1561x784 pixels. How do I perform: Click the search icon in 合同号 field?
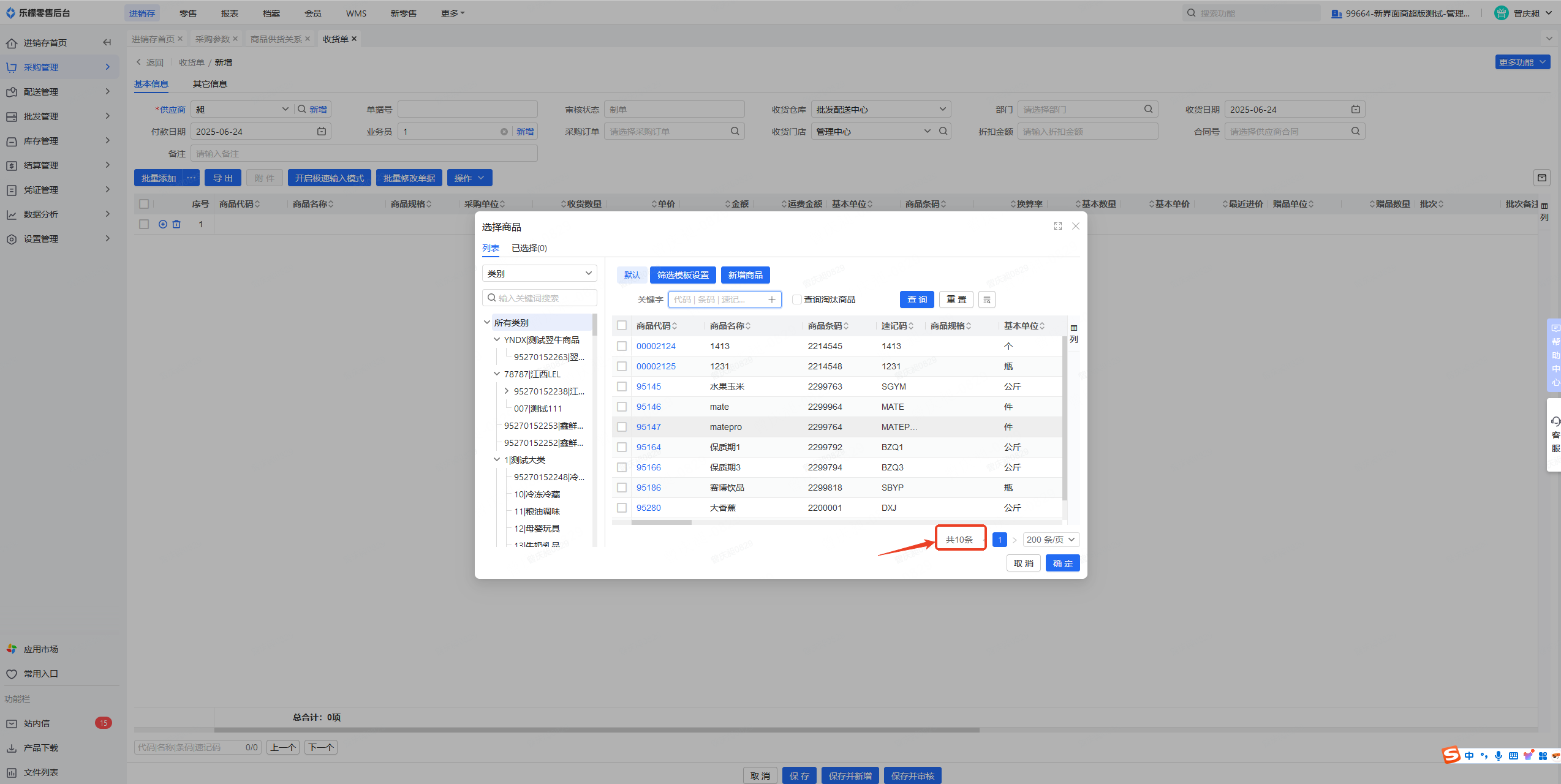tap(1355, 131)
